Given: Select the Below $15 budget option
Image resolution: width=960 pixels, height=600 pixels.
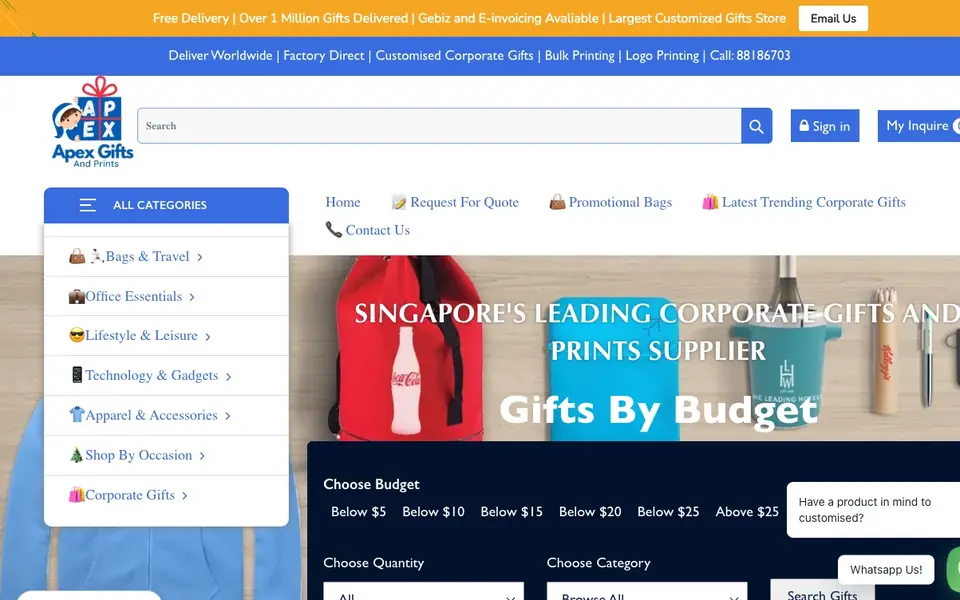Looking at the screenshot, I should [x=512, y=512].
